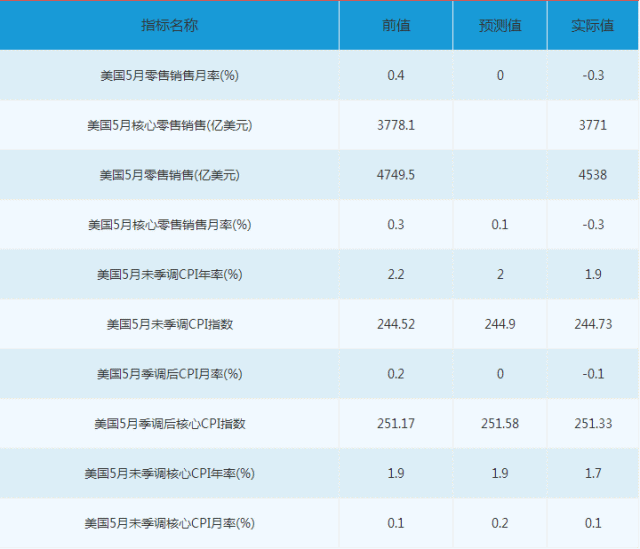
Task: Select the 美国5月核心零售销售(亿美元) row name
Action: click(x=169, y=125)
